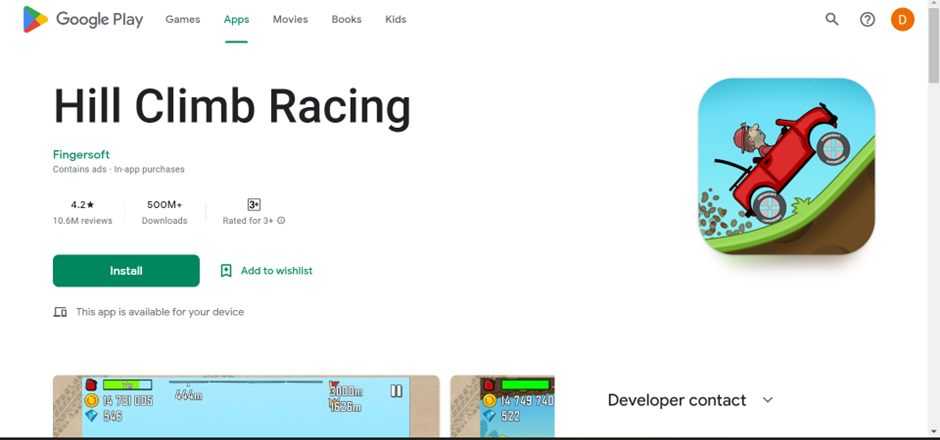Click the 10.6M reviews text

(82, 221)
